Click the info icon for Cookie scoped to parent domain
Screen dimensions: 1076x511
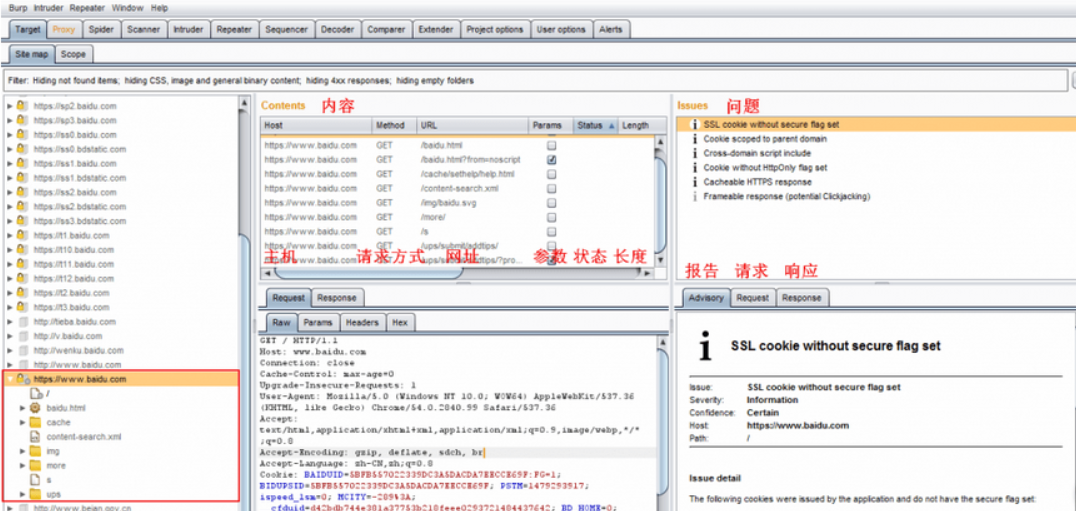[694, 139]
